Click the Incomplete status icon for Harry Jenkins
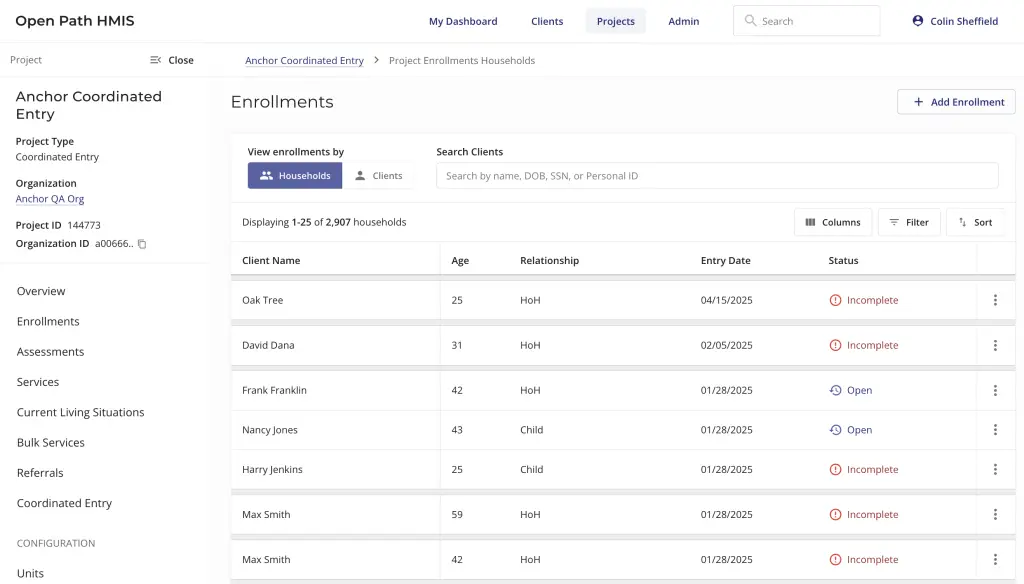 click(x=835, y=470)
